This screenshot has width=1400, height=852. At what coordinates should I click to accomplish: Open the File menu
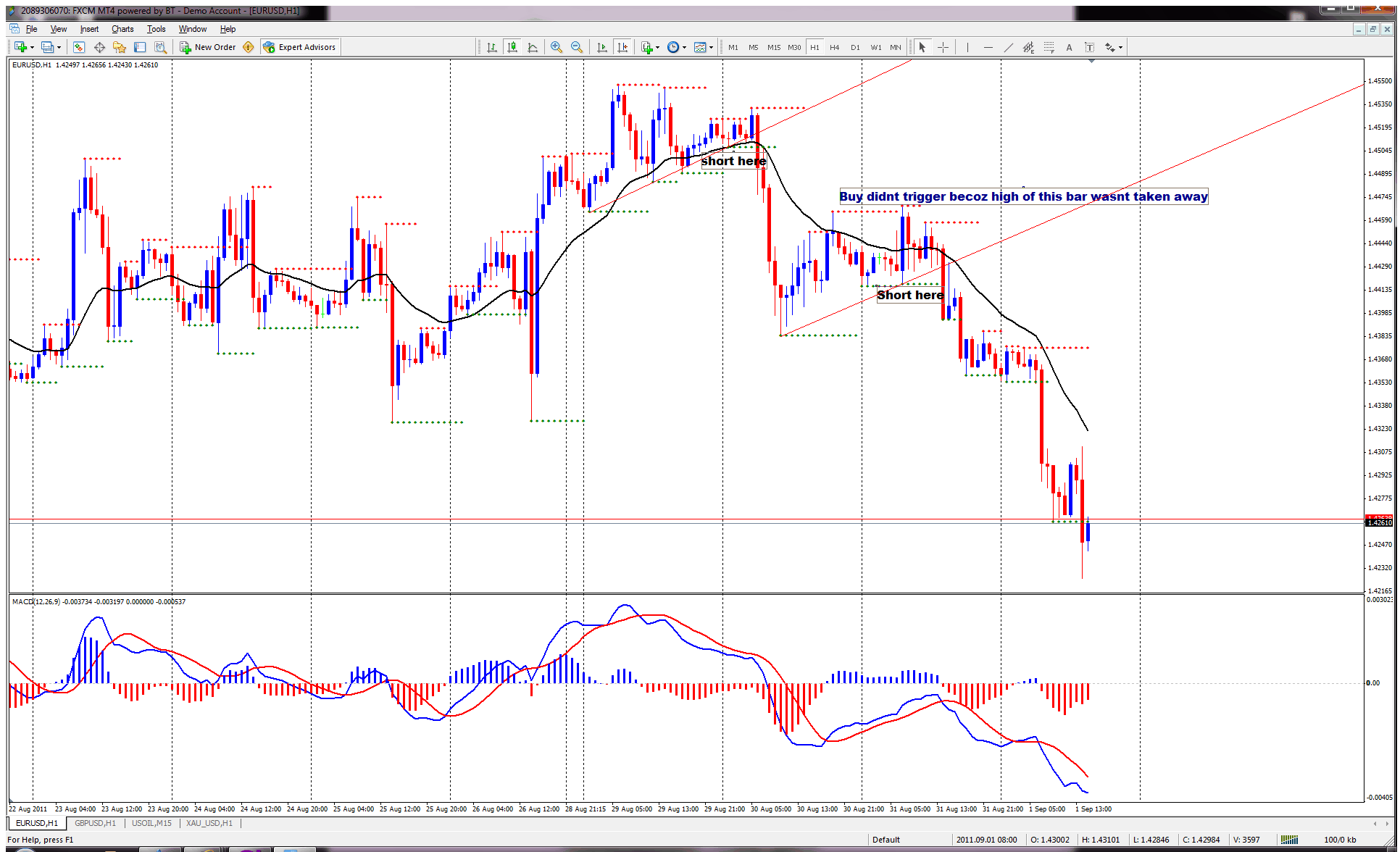[x=31, y=29]
